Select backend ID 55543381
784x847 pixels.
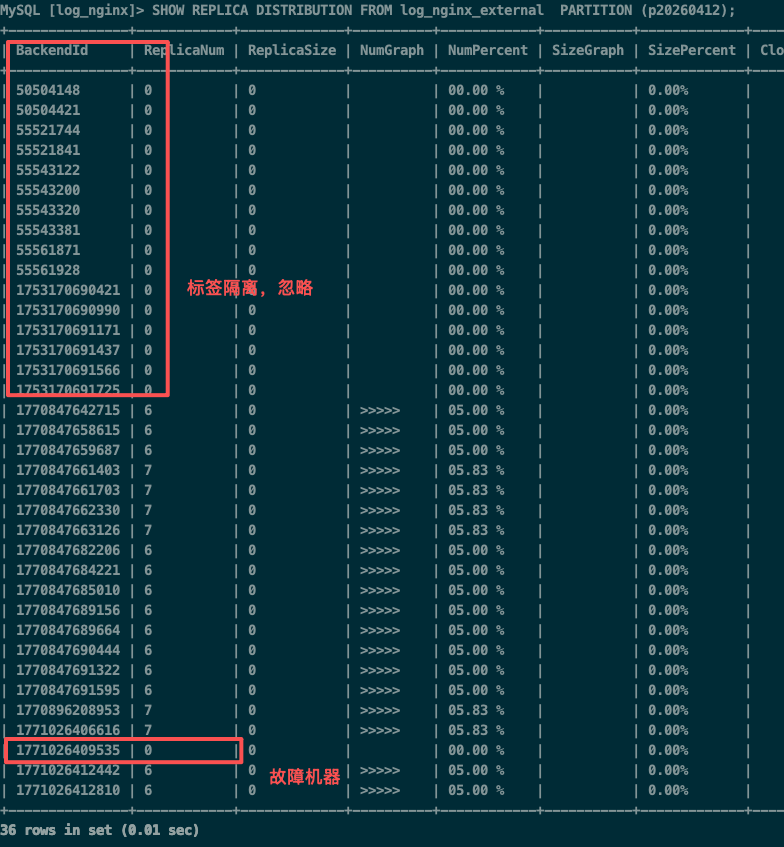(48, 230)
